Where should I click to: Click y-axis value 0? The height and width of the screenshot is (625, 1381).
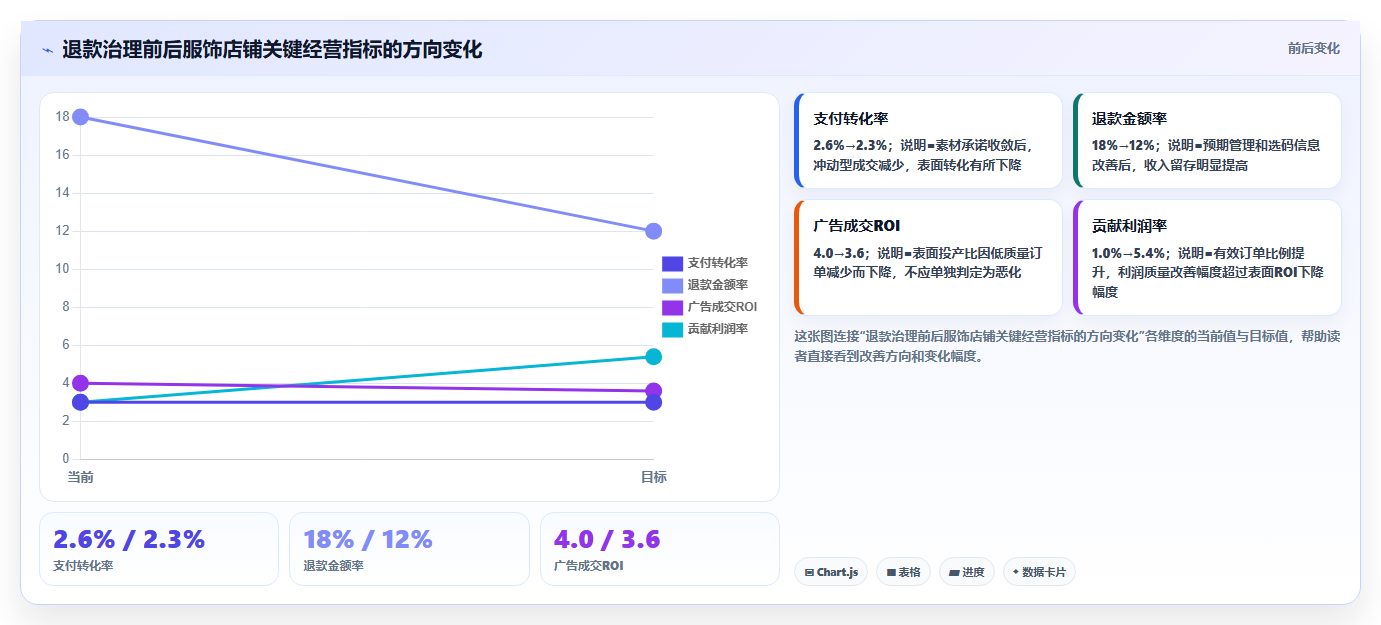tap(65, 459)
